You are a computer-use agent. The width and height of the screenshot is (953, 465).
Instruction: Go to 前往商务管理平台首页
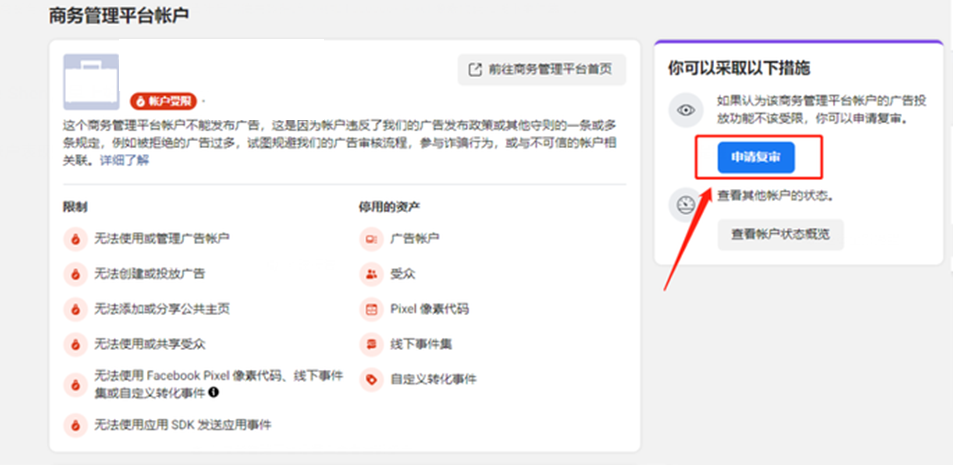tap(542, 69)
